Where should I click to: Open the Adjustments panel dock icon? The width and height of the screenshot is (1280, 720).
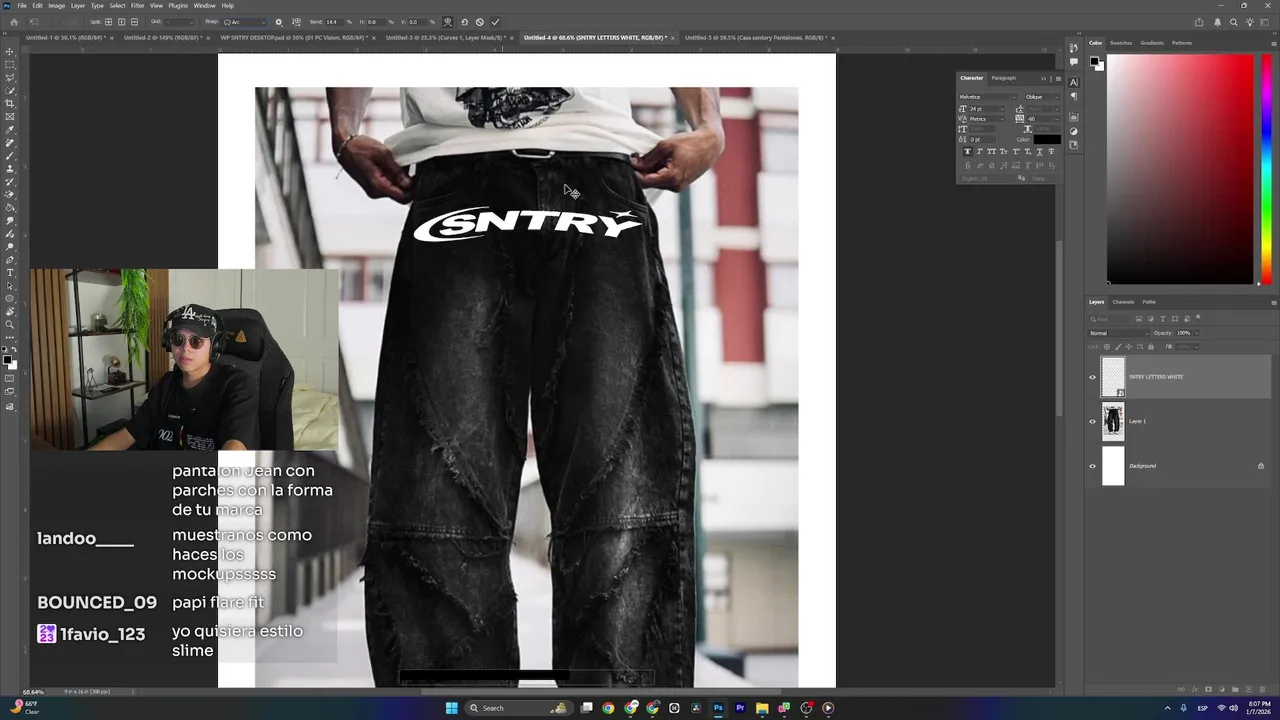1074,131
